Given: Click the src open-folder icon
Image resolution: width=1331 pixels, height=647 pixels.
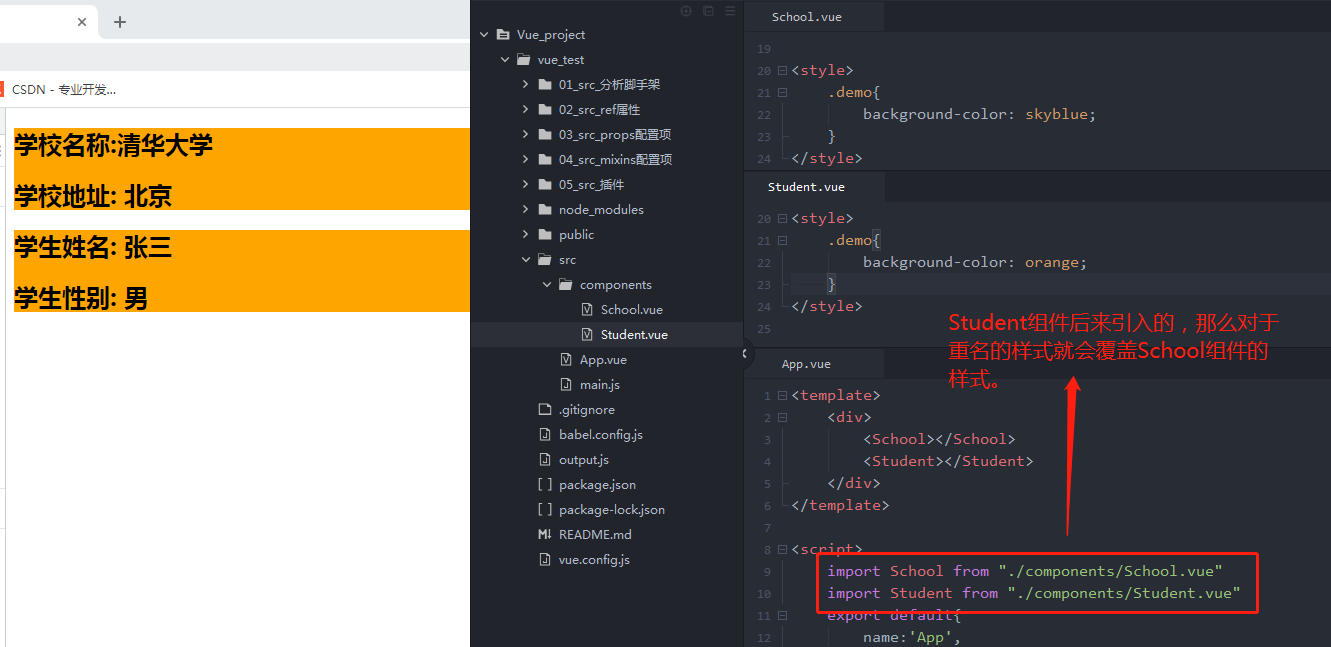Looking at the screenshot, I should pos(545,260).
